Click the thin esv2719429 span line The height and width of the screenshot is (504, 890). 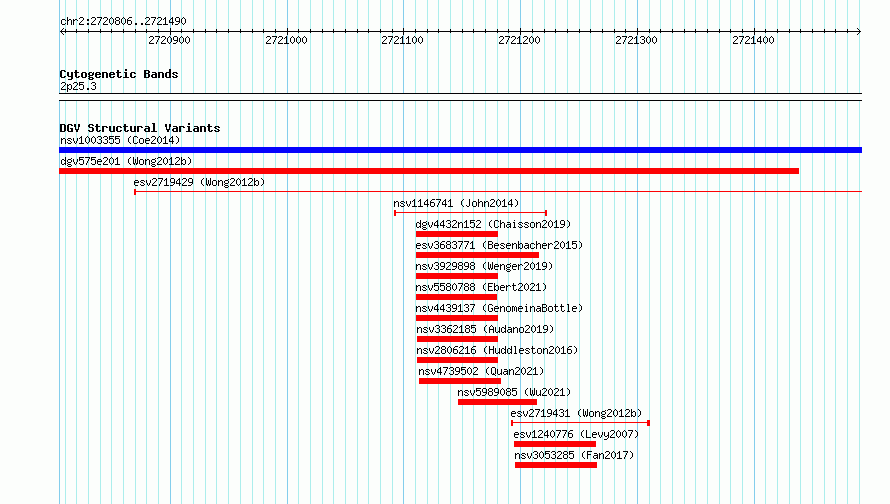[x=498, y=192]
